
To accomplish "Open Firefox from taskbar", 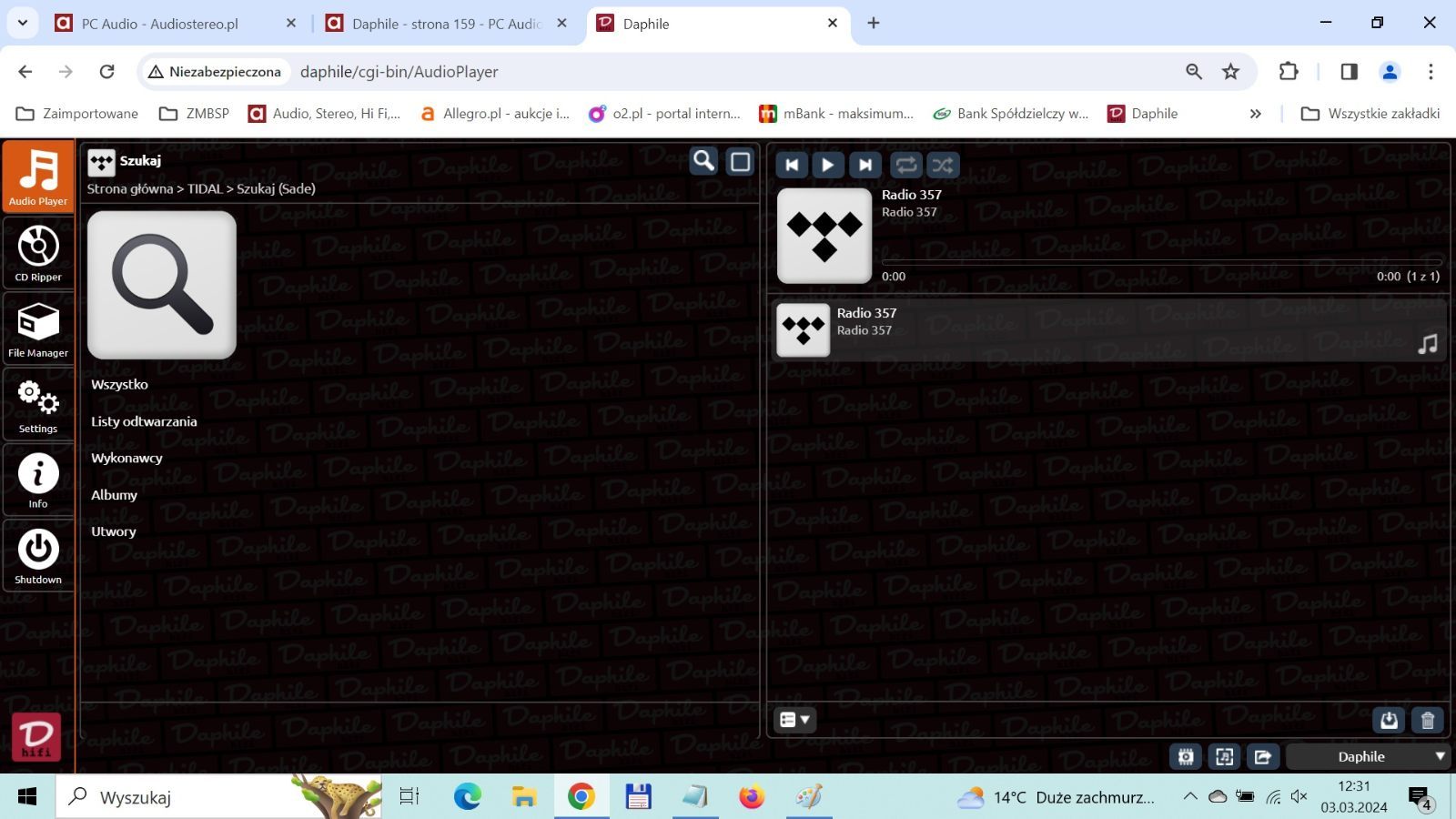I will [x=752, y=797].
